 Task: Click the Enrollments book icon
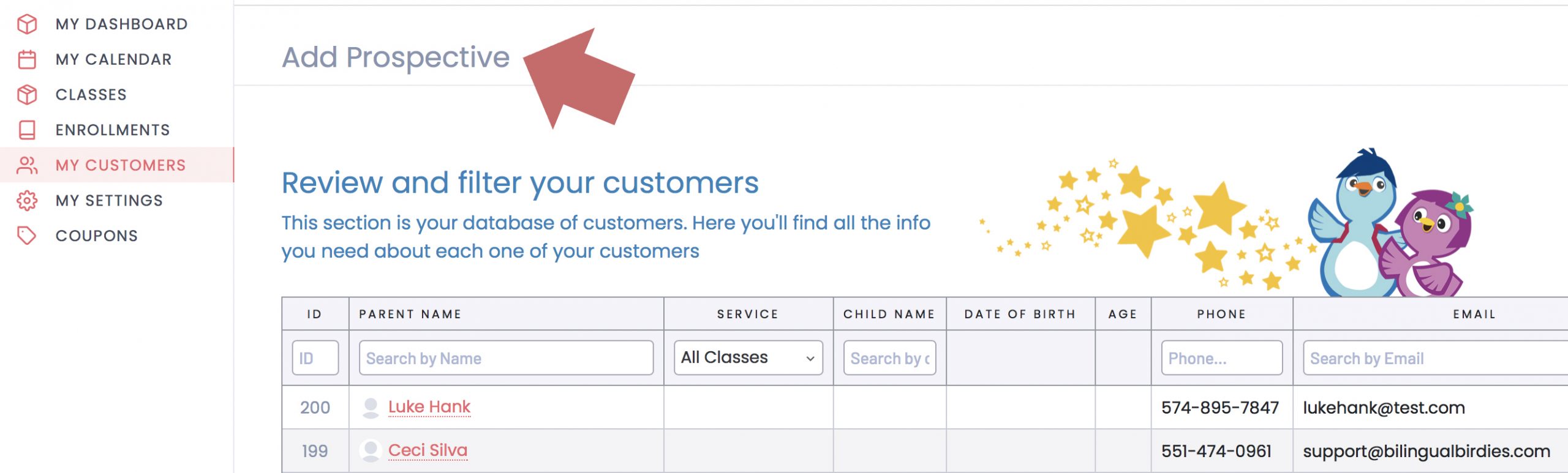[x=27, y=130]
